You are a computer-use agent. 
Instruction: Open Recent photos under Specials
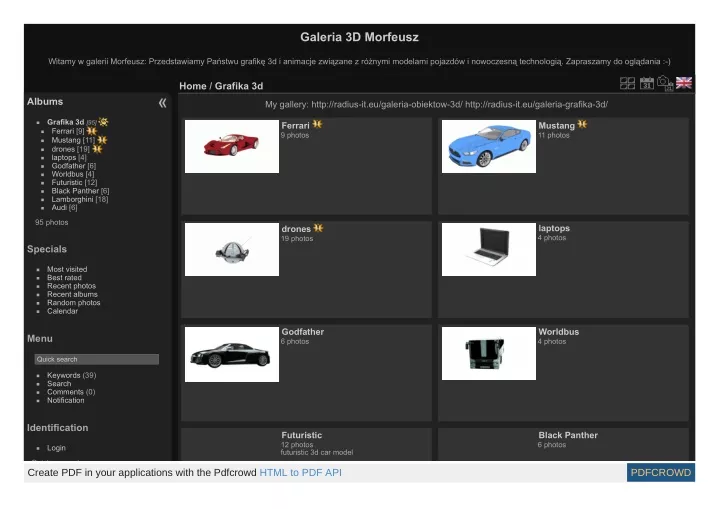(71, 286)
